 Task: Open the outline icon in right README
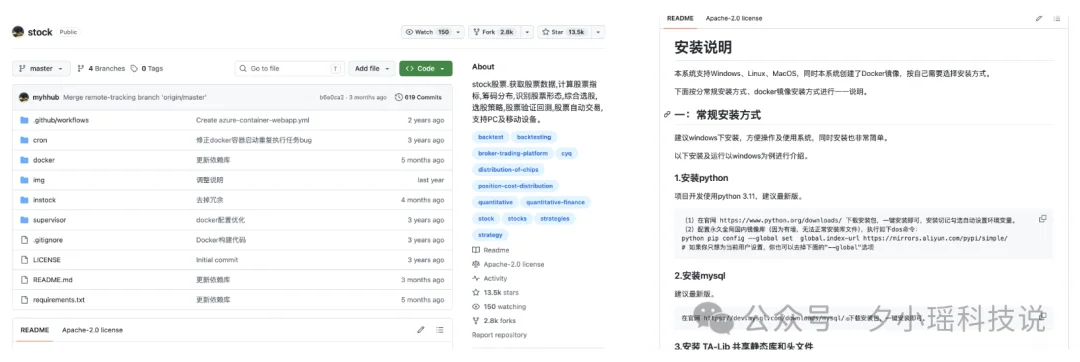(x=1057, y=19)
